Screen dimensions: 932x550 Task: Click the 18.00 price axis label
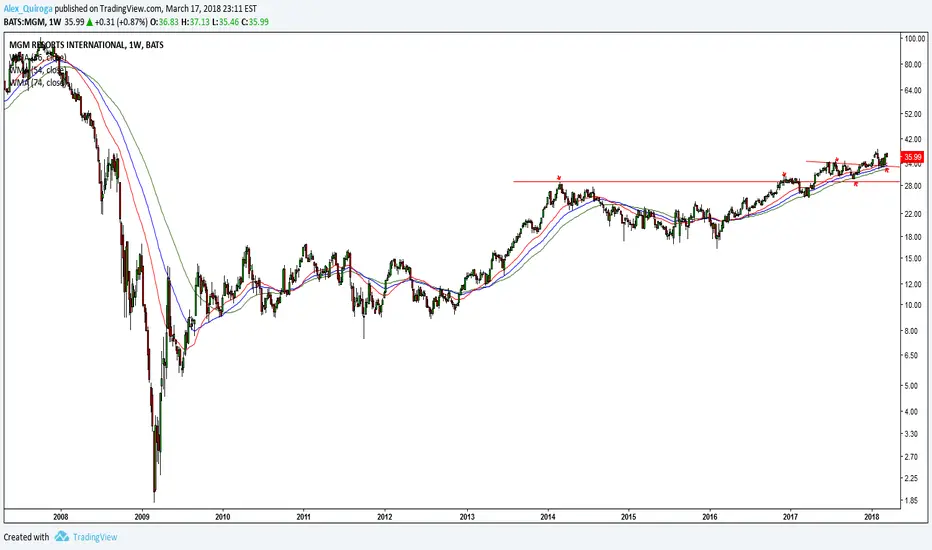[x=912, y=237]
